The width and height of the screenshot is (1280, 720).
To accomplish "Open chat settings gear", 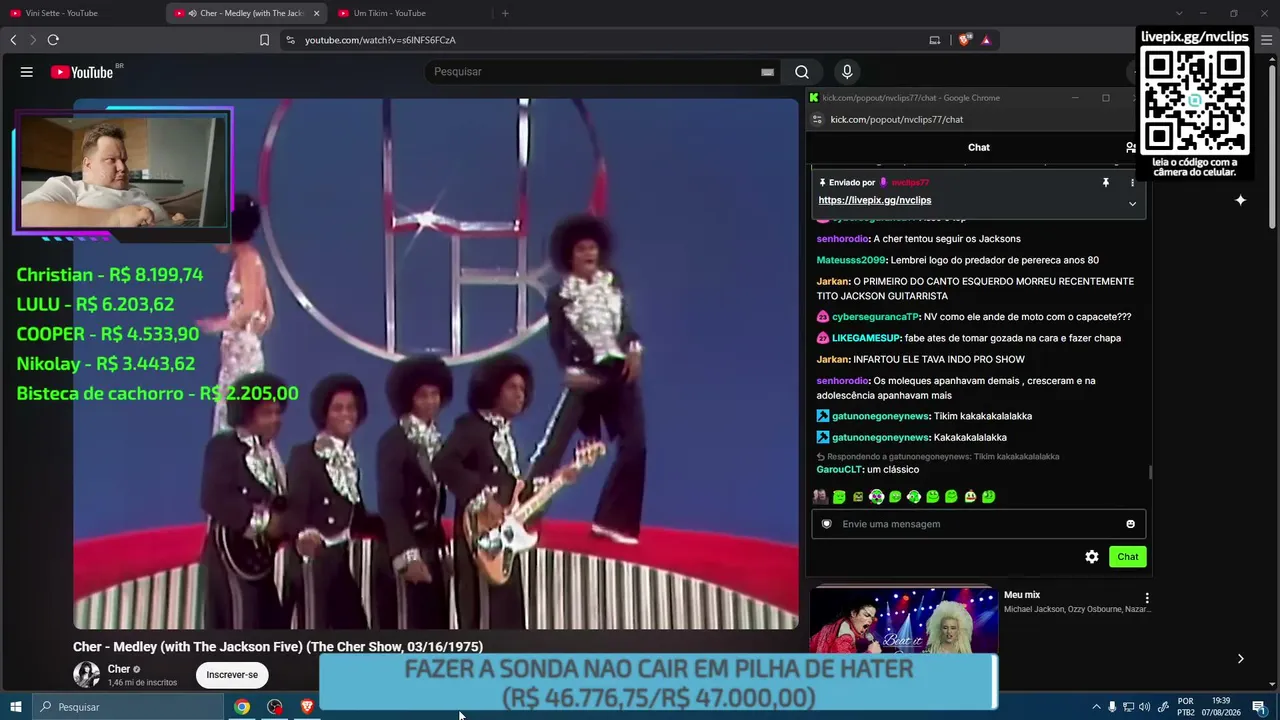I will tap(1092, 557).
